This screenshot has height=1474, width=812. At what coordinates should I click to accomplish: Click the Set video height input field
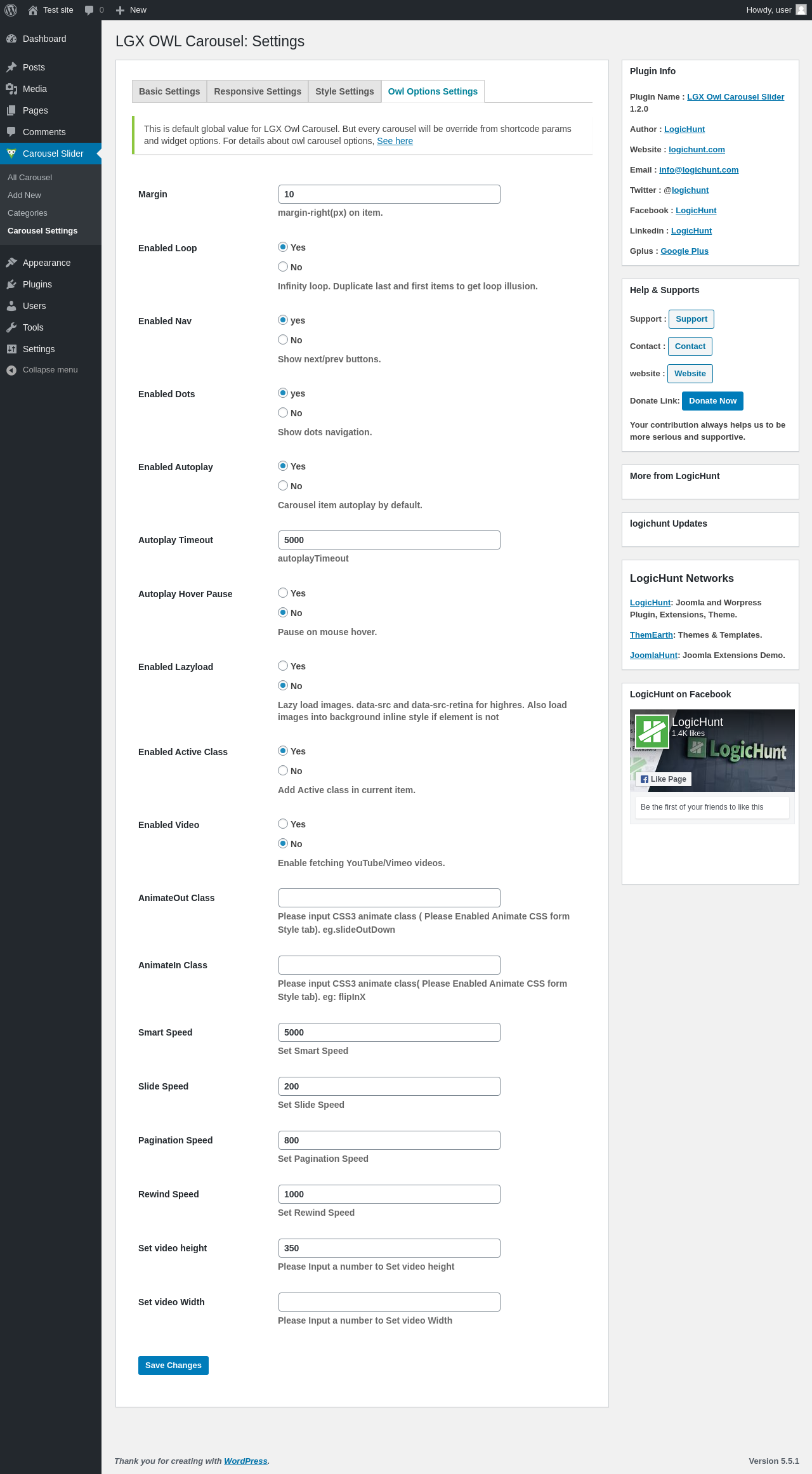390,1248
